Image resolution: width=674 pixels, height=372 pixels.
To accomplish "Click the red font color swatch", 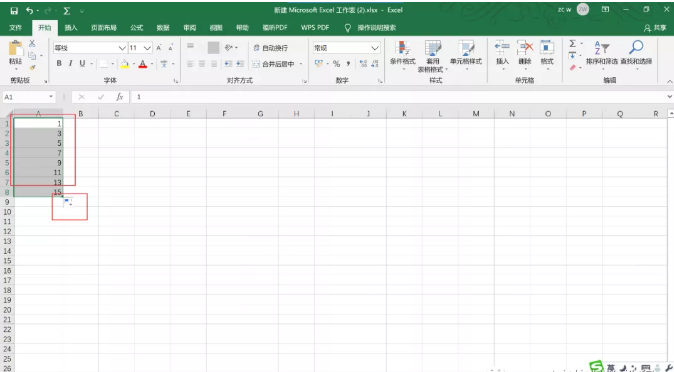I will (143, 64).
